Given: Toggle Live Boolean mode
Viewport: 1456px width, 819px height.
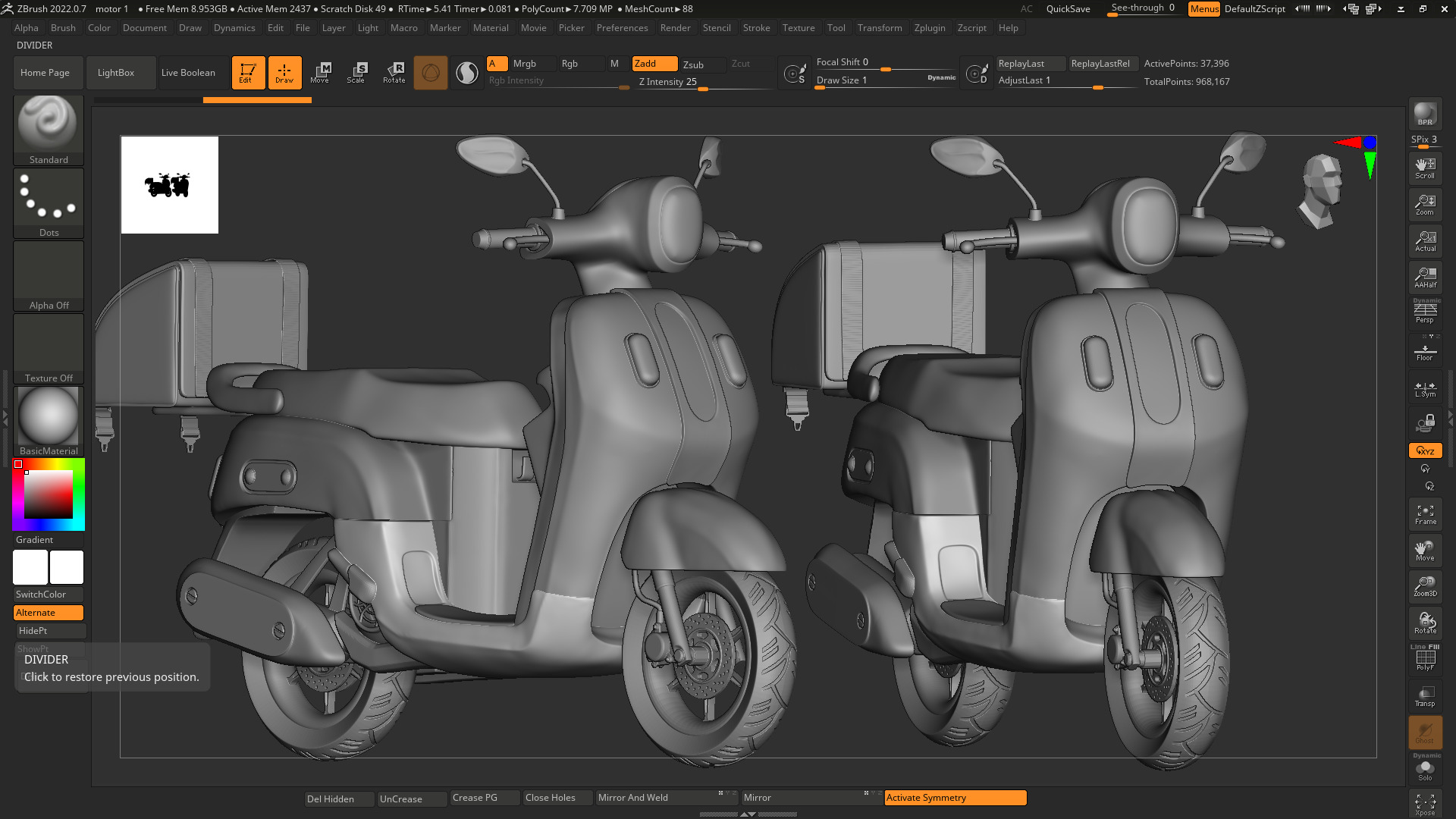Looking at the screenshot, I should [x=193, y=73].
